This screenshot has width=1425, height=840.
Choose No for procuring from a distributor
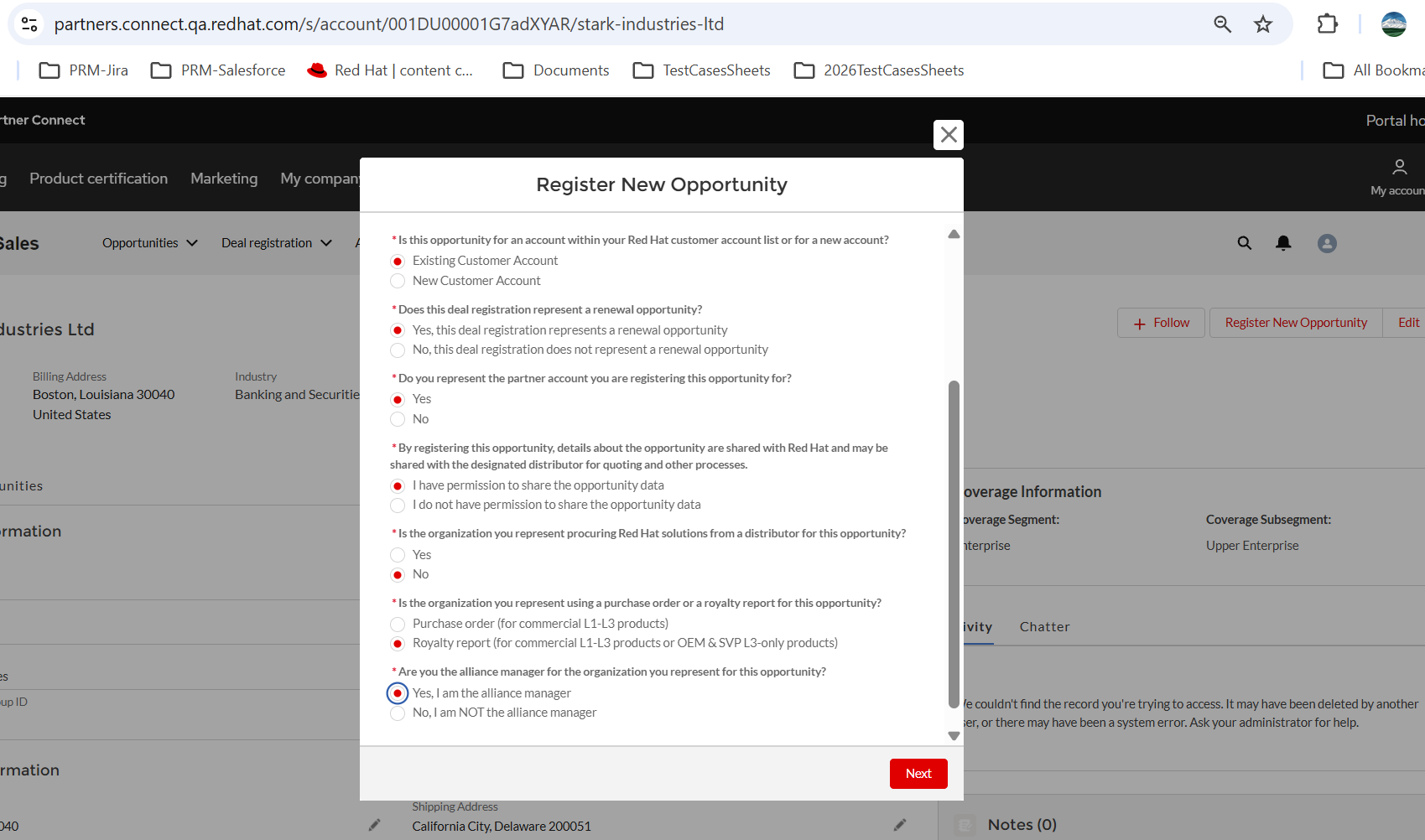coord(398,574)
